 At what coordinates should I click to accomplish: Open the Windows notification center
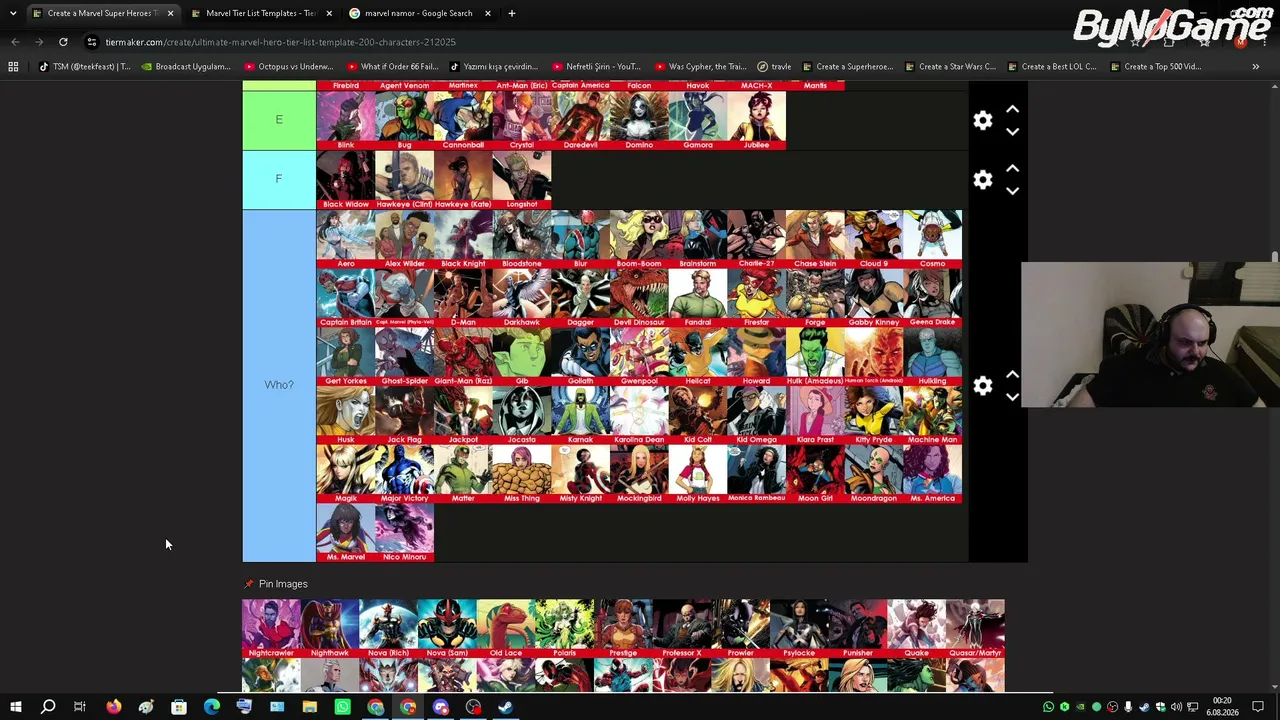click(x=1259, y=707)
